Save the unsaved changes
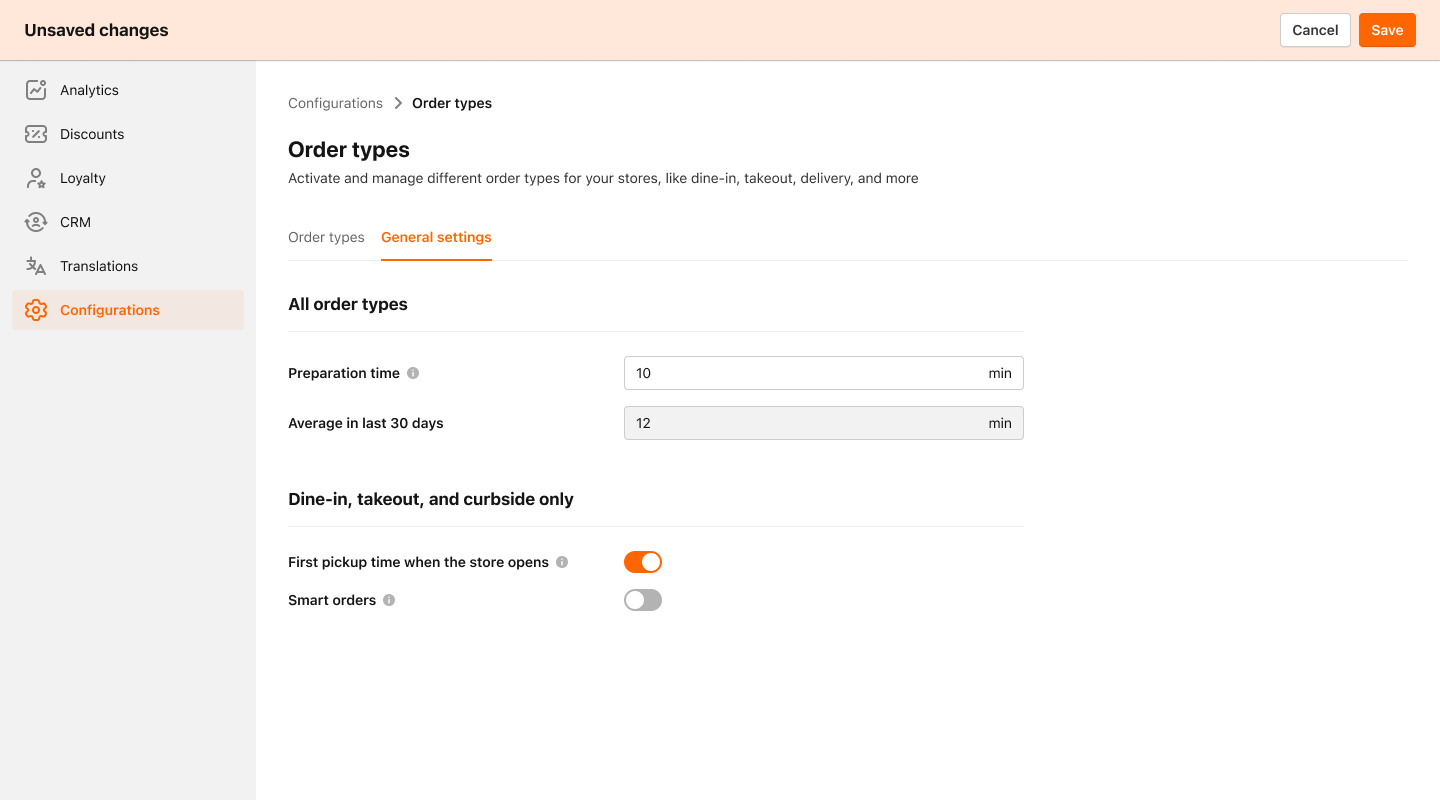Screen dimensions: 1440x800 pyautogui.click(x=1387, y=30)
